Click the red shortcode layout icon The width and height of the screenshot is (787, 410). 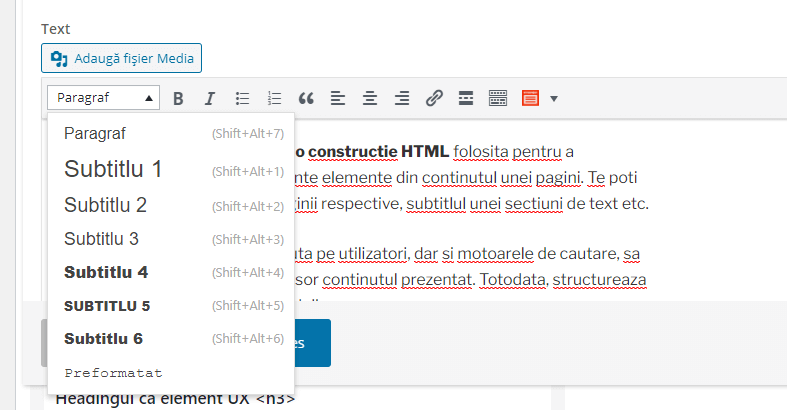pyautogui.click(x=530, y=98)
